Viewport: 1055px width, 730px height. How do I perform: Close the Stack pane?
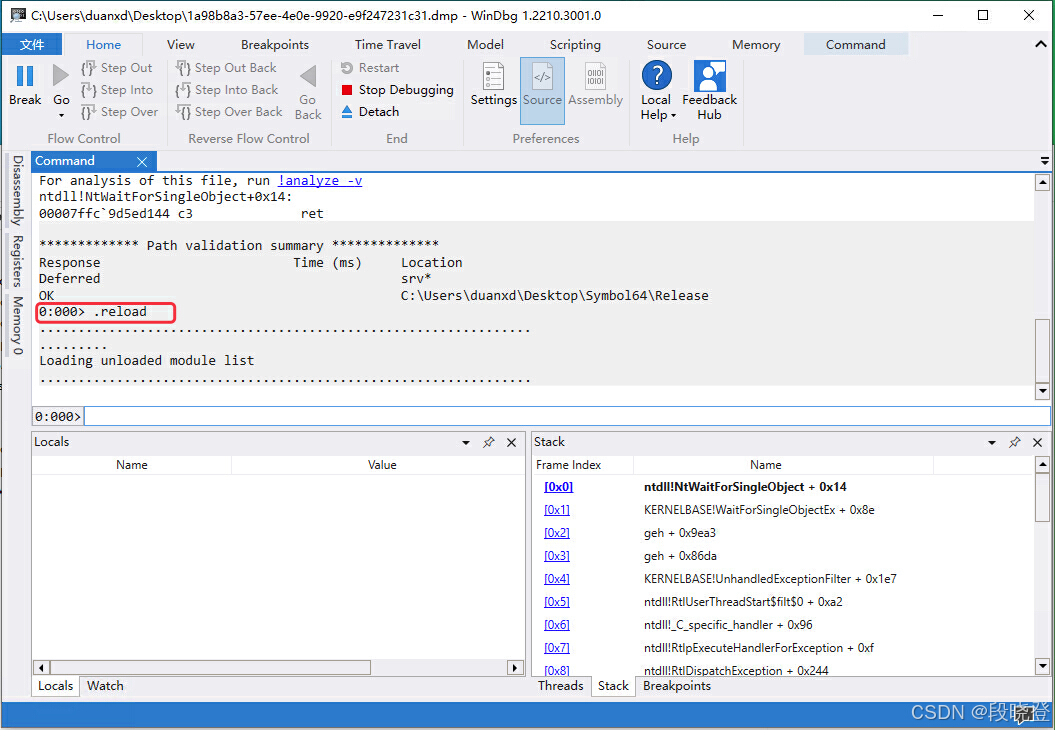click(1038, 442)
